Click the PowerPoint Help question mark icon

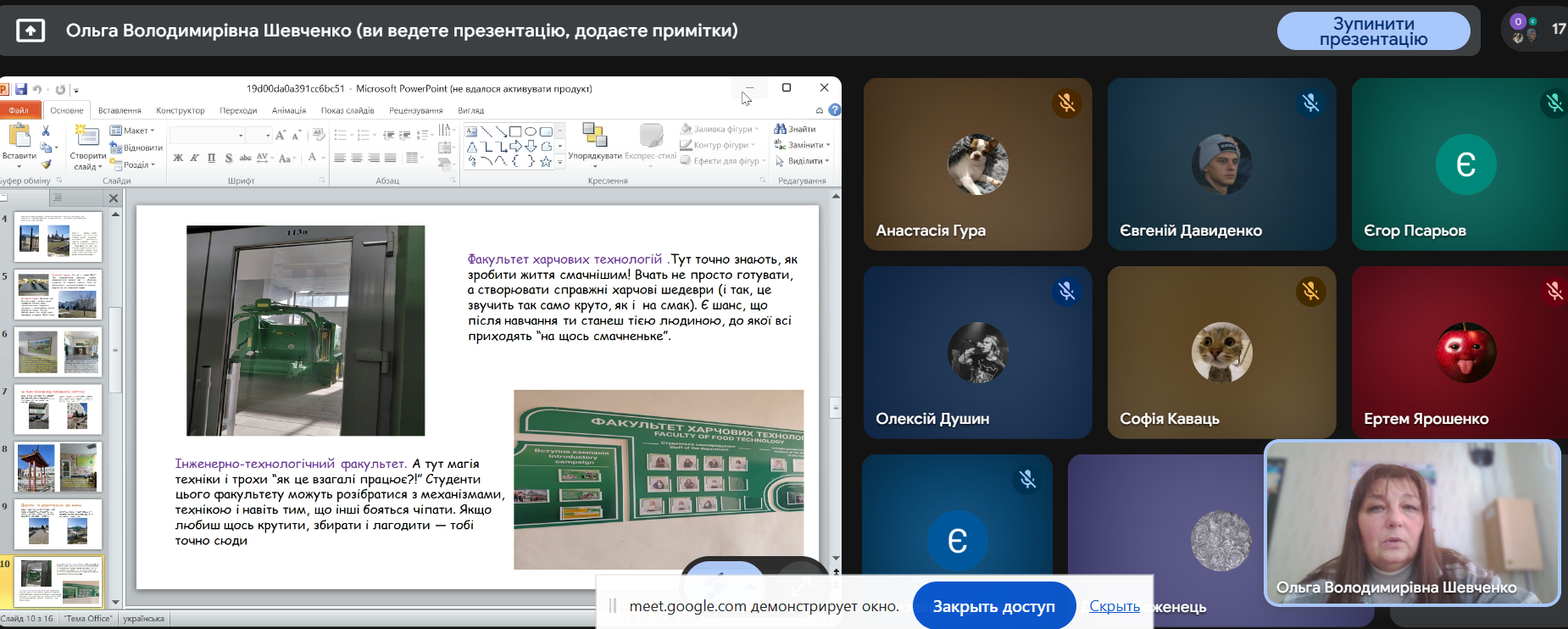(835, 110)
